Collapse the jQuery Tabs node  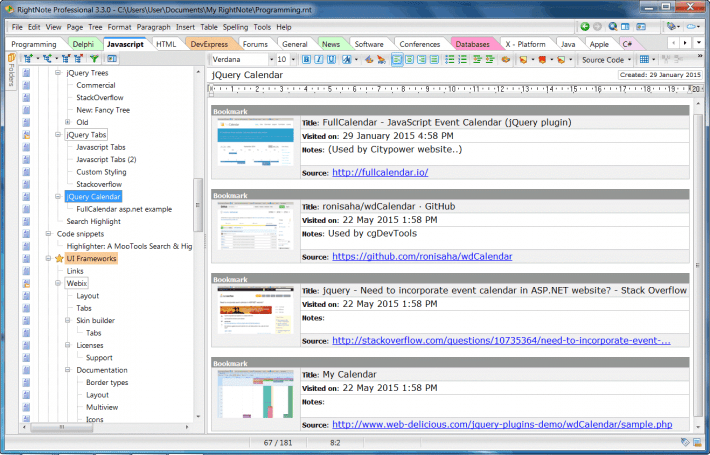(x=58, y=134)
